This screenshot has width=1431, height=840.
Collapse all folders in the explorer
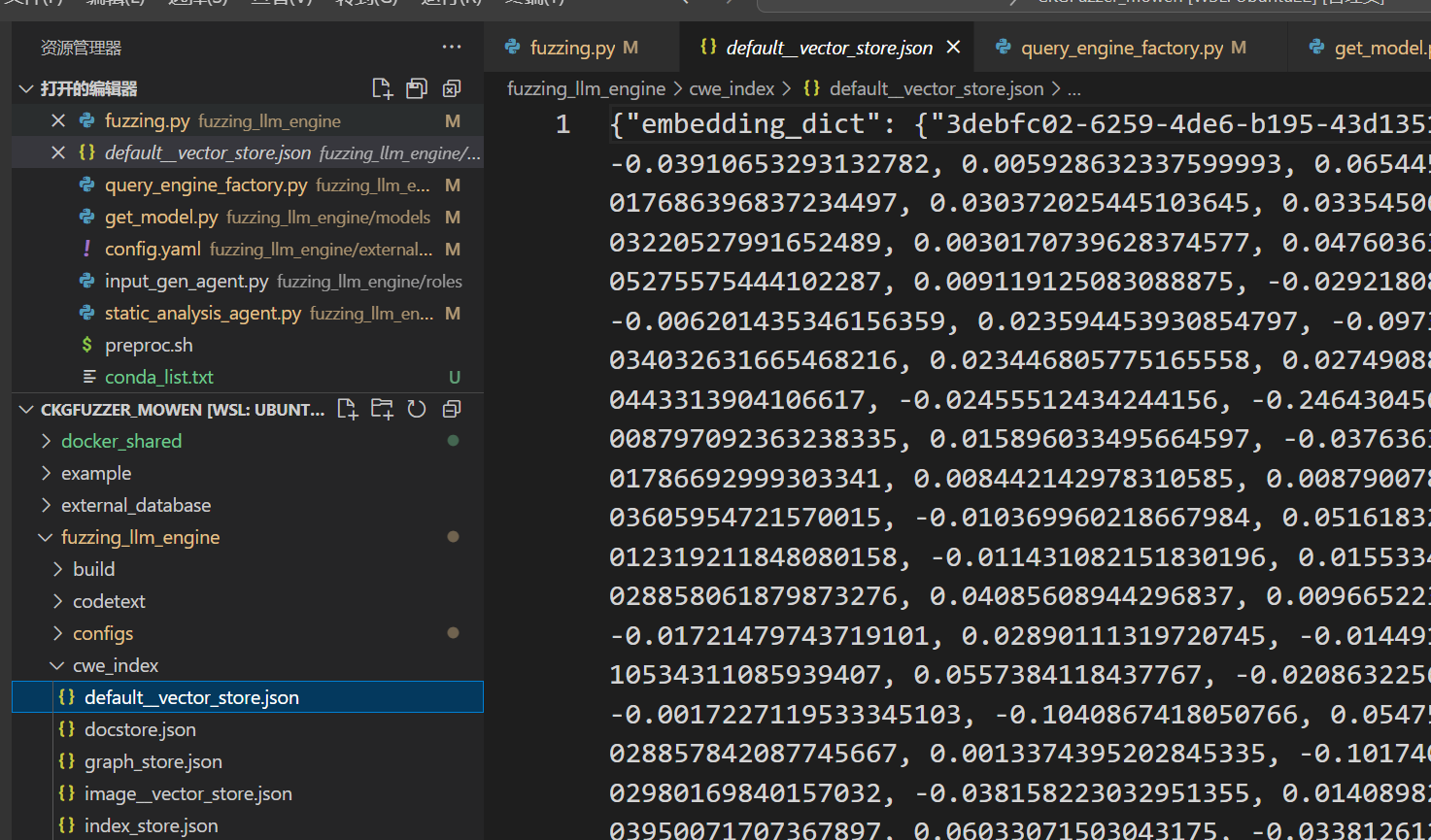[x=452, y=410]
